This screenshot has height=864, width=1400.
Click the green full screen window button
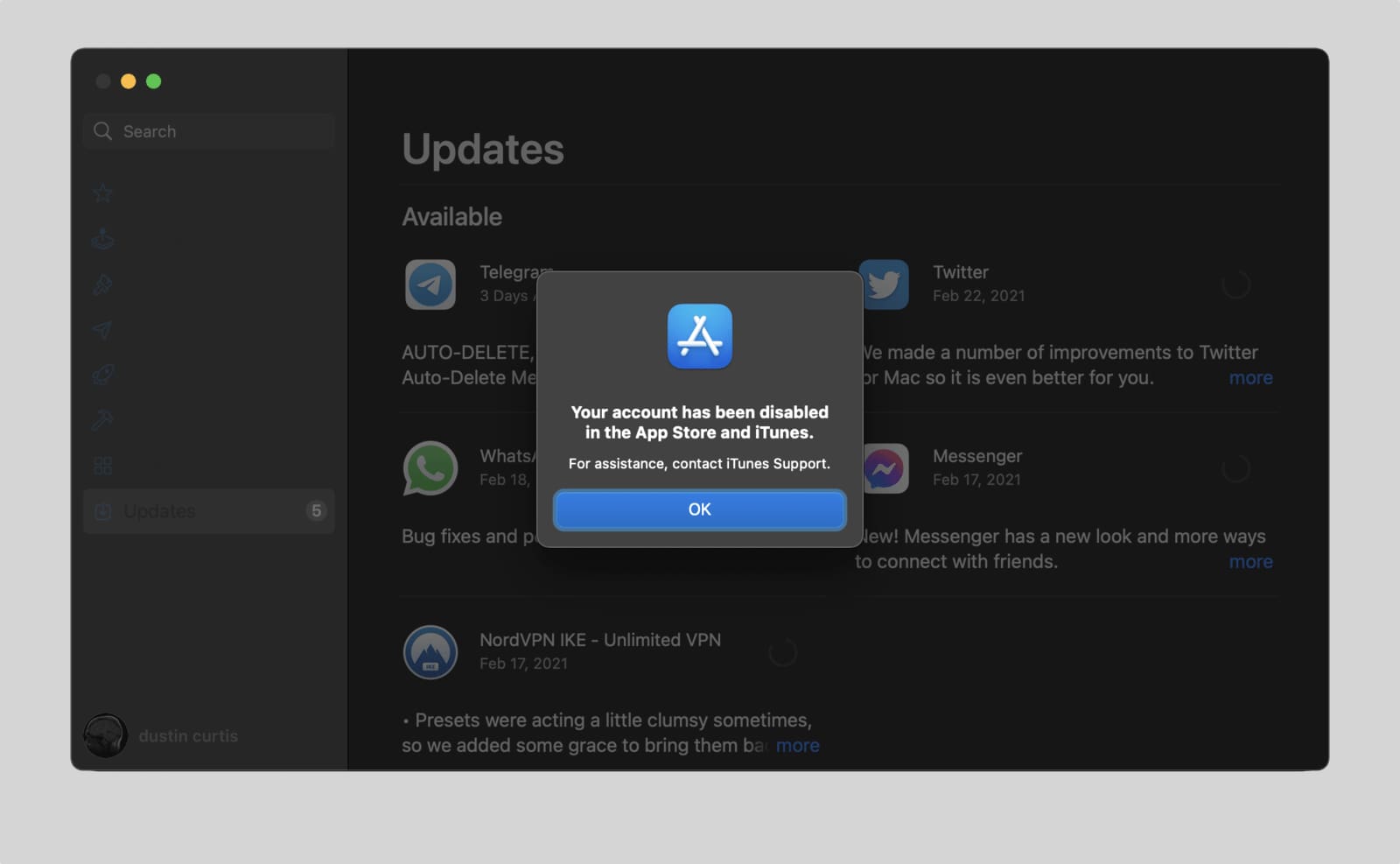(153, 81)
